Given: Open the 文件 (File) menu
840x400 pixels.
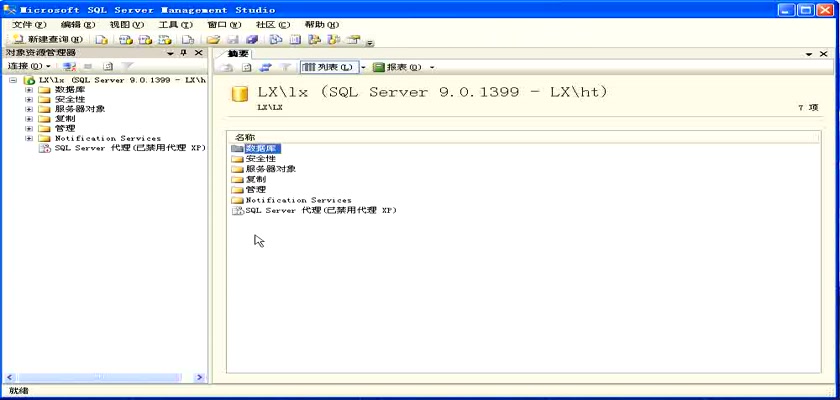Looking at the screenshot, I should 29,25.
